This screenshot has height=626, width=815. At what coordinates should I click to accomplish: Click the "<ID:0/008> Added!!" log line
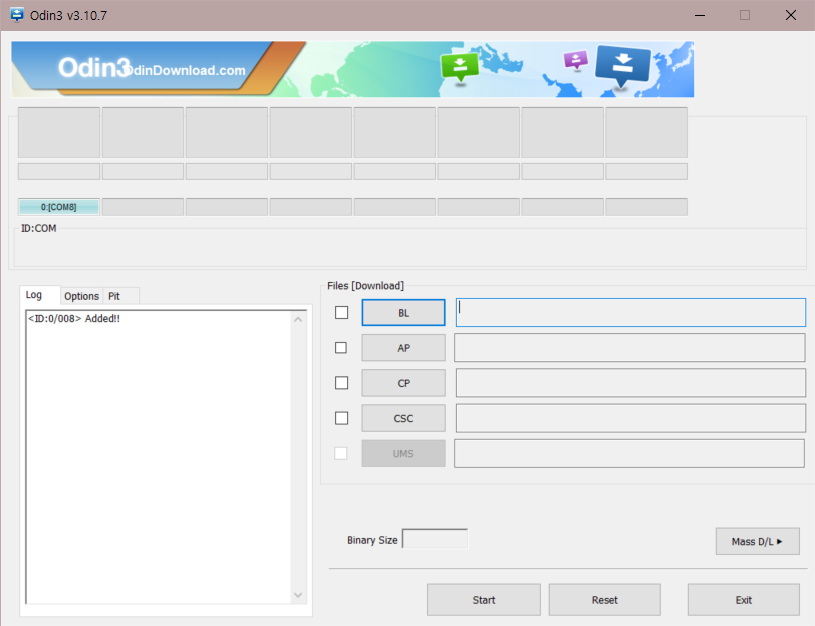click(x=74, y=319)
